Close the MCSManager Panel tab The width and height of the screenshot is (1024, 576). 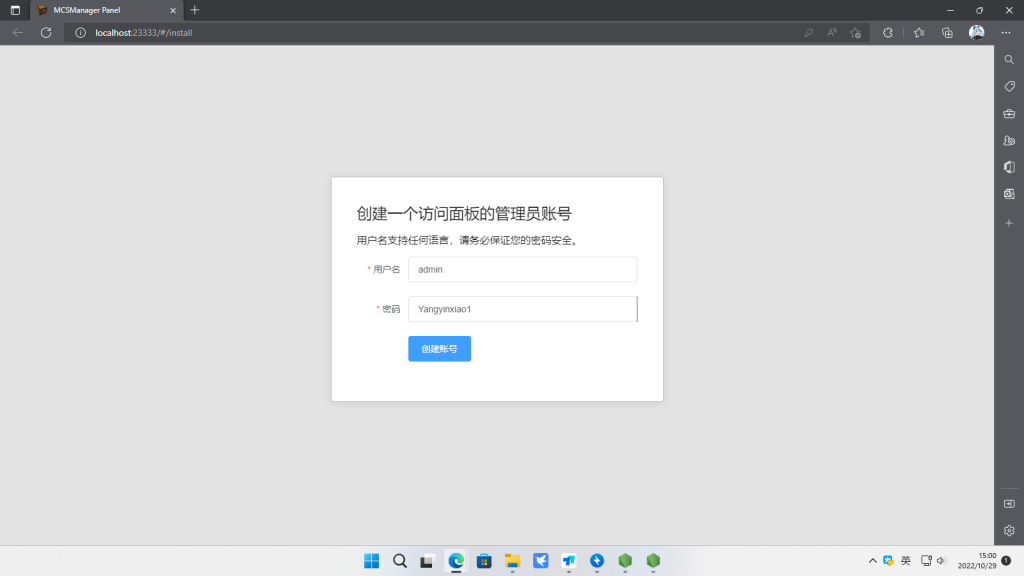coord(173,10)
